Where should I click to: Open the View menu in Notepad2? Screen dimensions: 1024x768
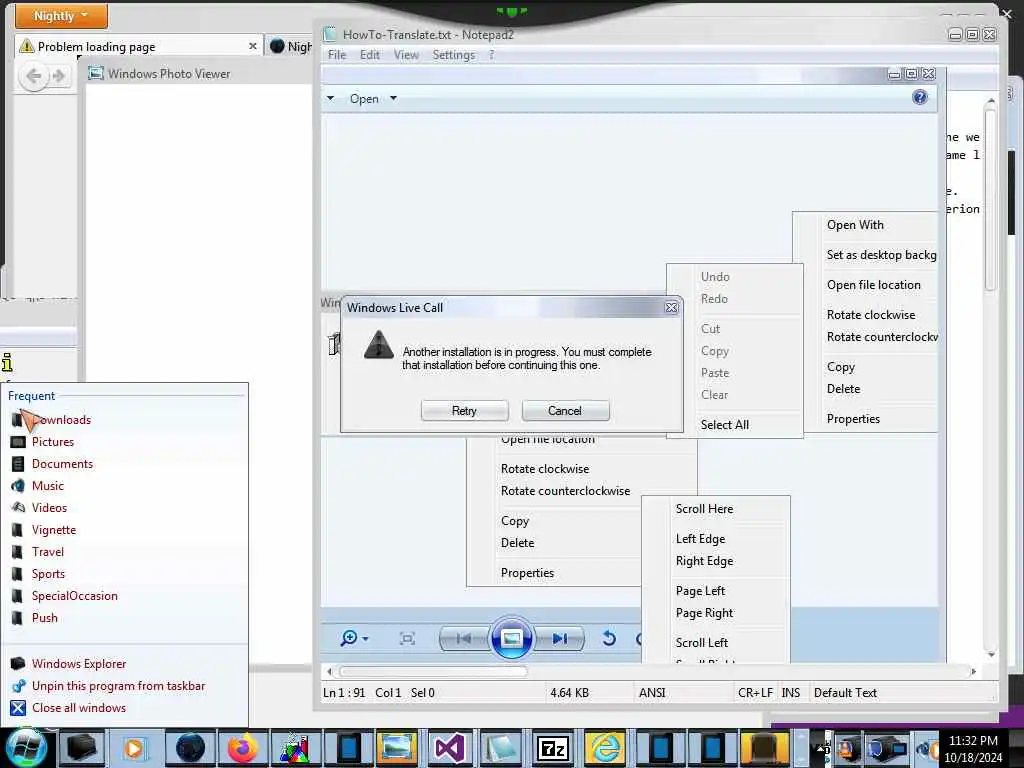click(406, 55)
